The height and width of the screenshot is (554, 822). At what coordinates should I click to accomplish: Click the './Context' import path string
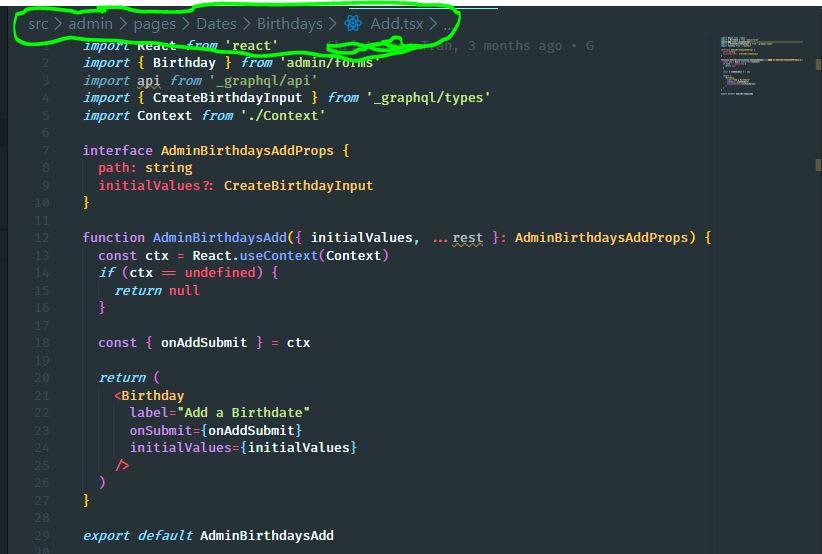point(283,116)
